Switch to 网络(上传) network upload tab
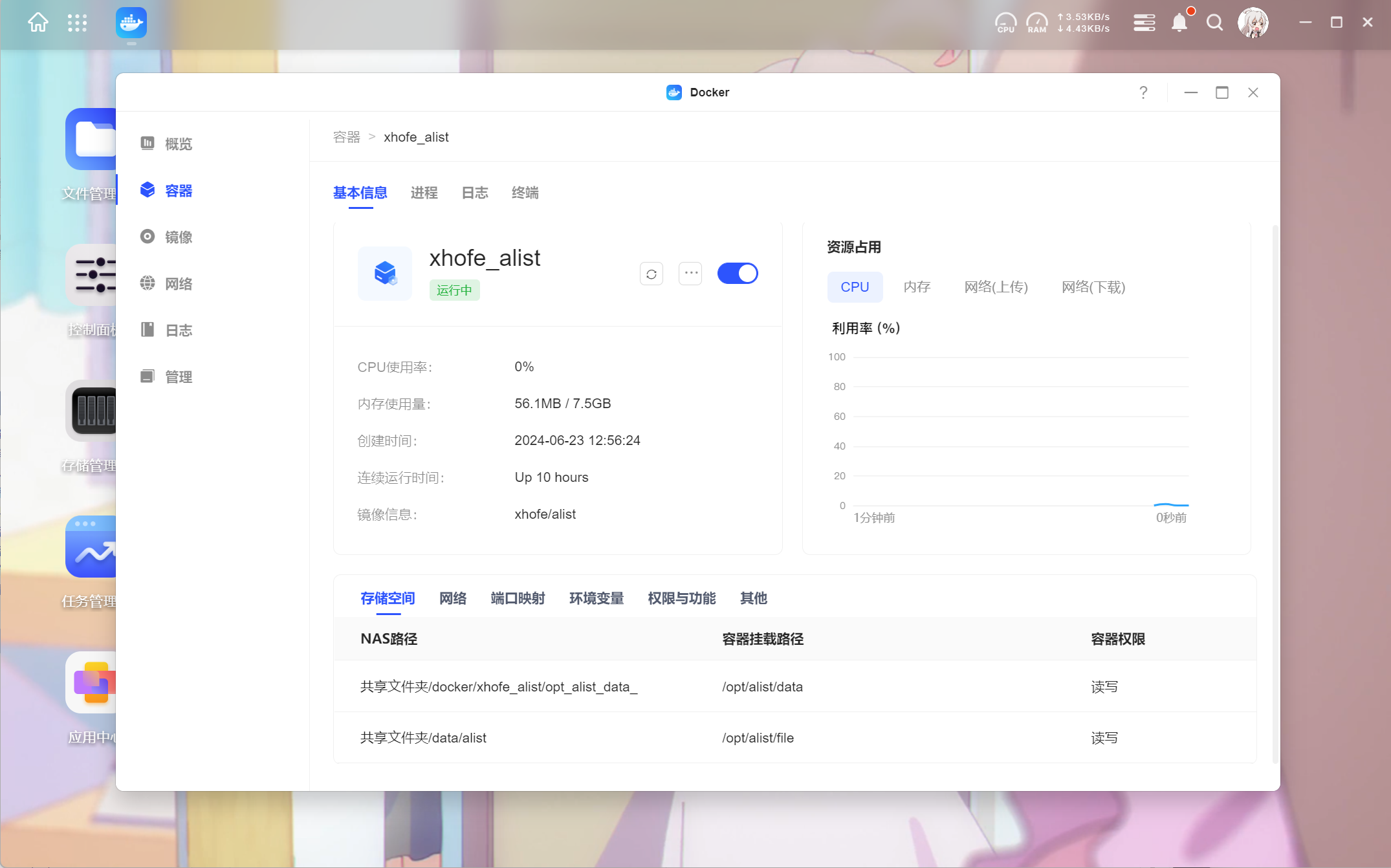 pyautogui.click(x=994, y=287)
